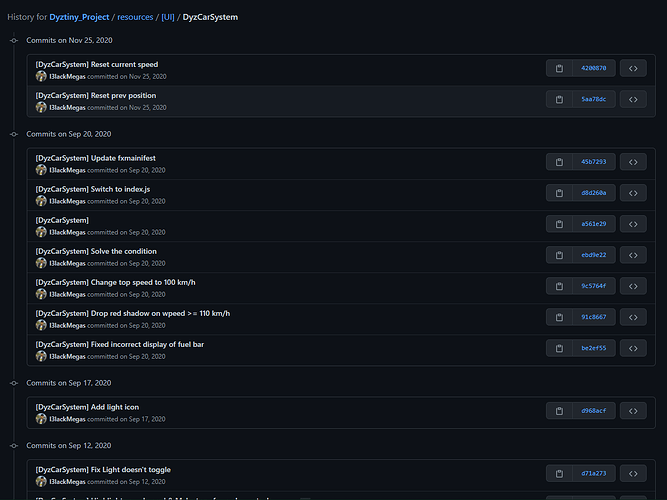Open Dyztiny_Project breadcrumb link

[x=79, y=17]
